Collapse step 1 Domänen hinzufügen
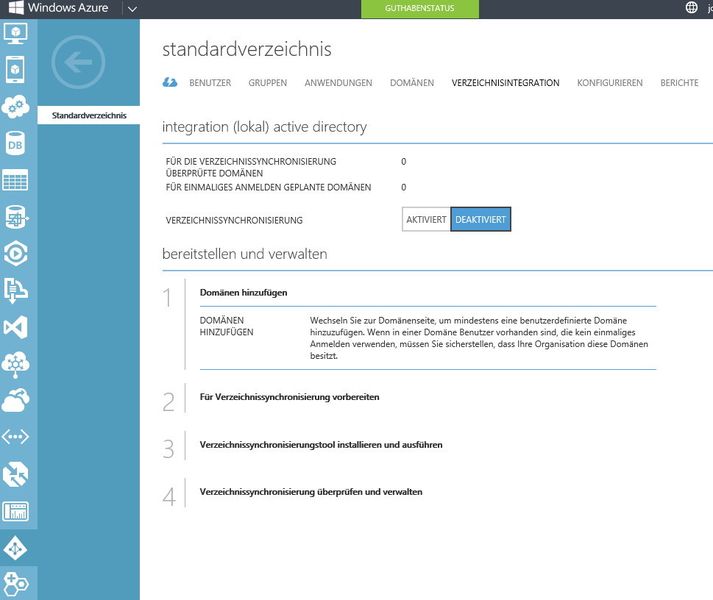The image size is (713, 600). (x=243, y=292)
